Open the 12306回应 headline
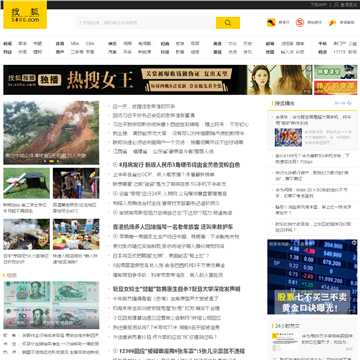The image size is (360, 360). coord(182,351)
